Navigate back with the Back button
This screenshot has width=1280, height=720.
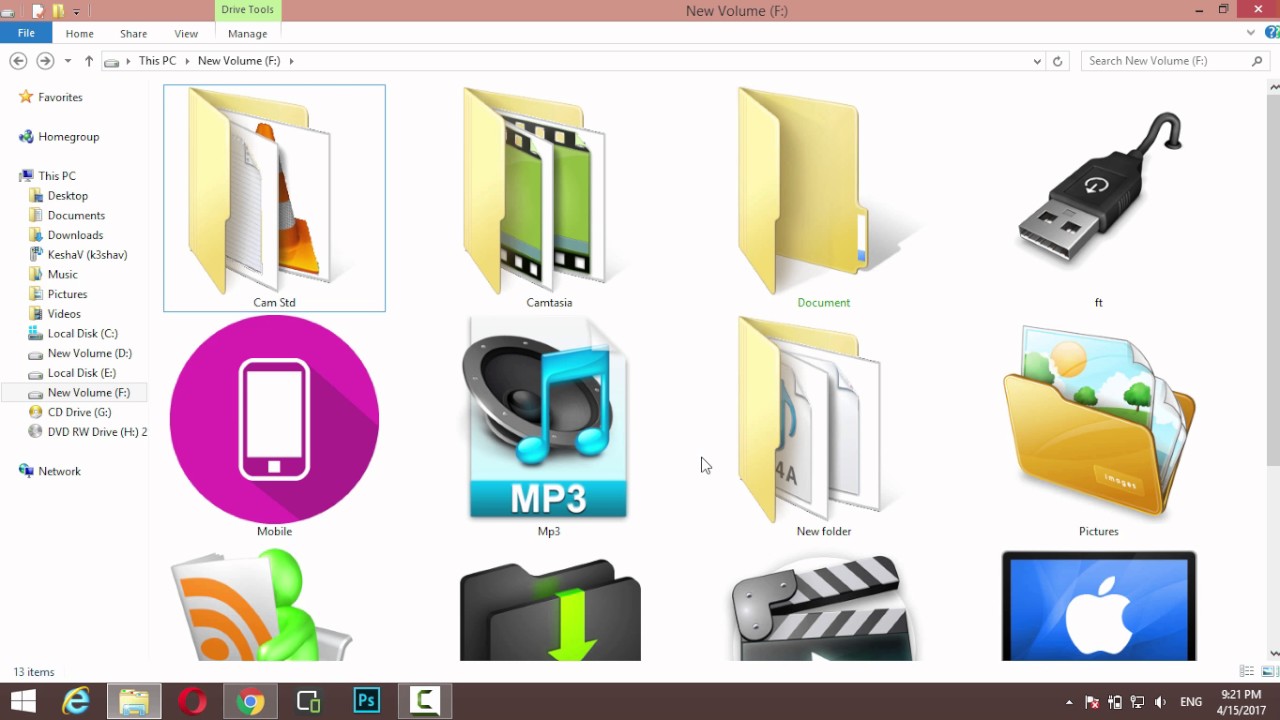(x=18, y=61)
